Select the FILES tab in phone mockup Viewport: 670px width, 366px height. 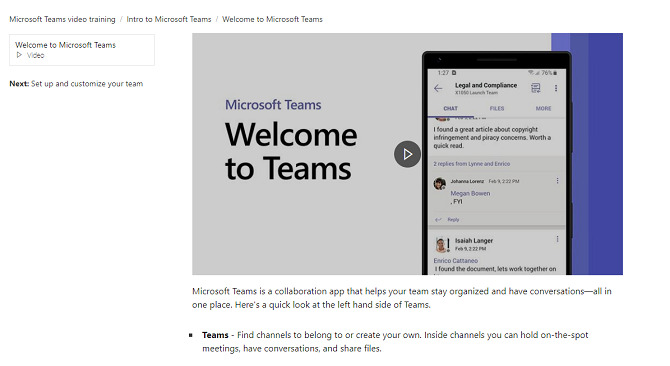pos(497,108)
